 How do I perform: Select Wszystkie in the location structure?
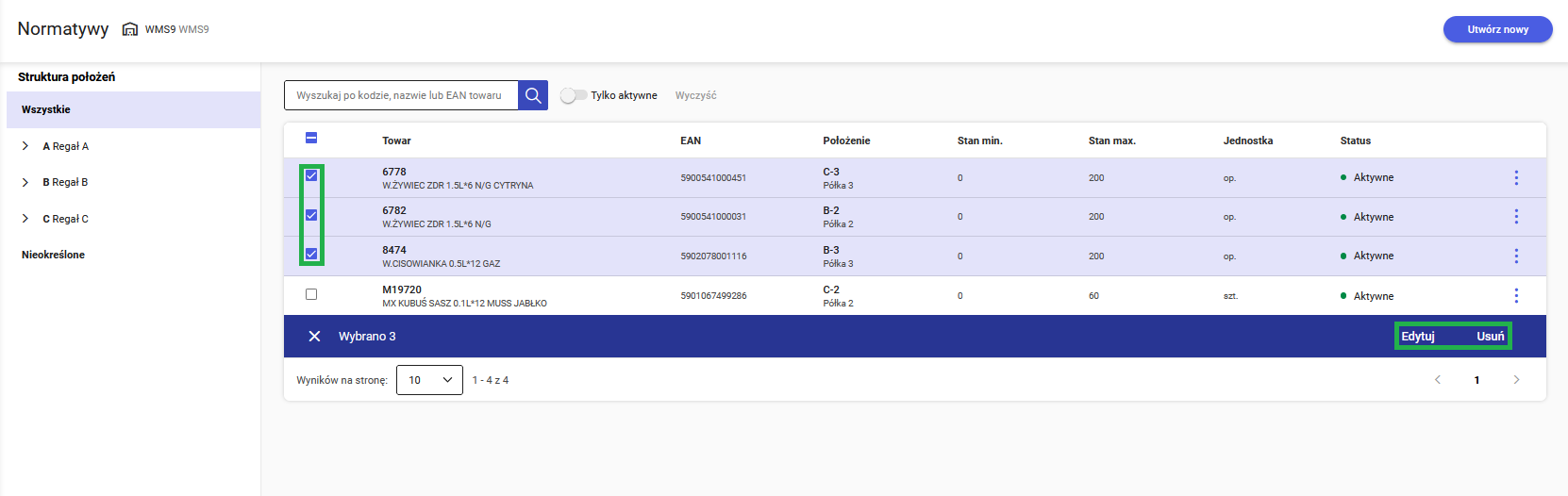click(x=133, y=109)
